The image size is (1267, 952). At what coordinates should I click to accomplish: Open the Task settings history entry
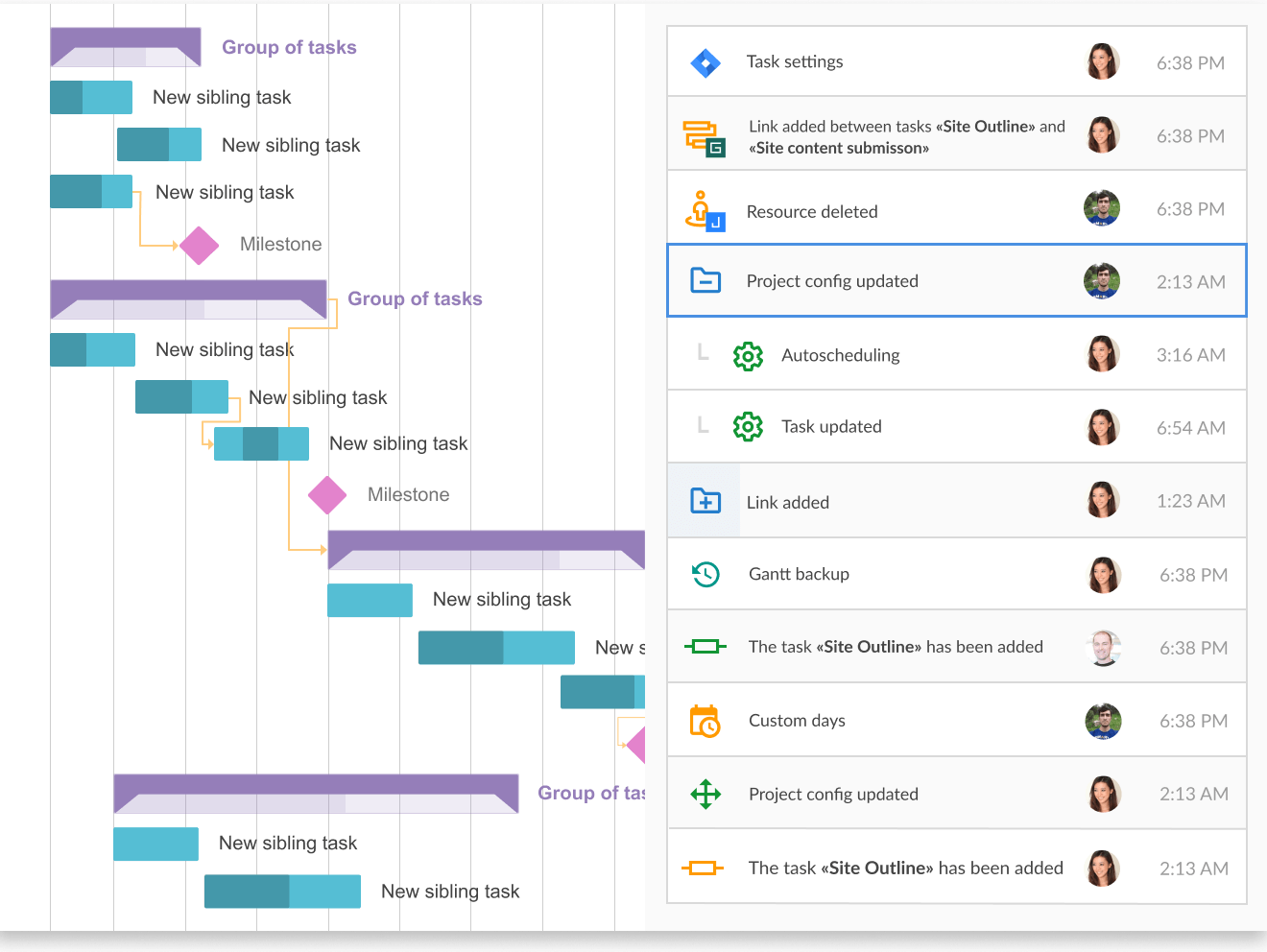(x=957, y=62)
